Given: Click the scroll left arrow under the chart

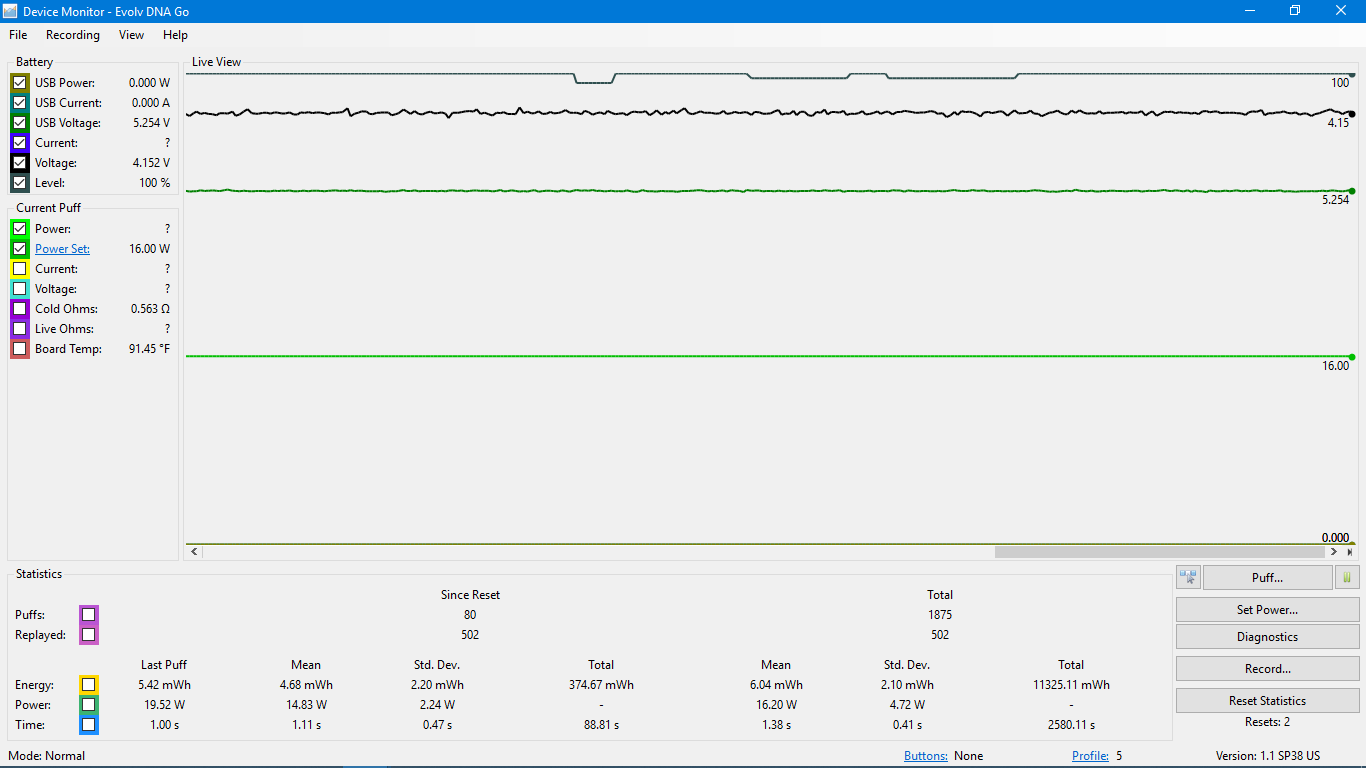Looking at the screenshot, I should [x=194, y=552].
